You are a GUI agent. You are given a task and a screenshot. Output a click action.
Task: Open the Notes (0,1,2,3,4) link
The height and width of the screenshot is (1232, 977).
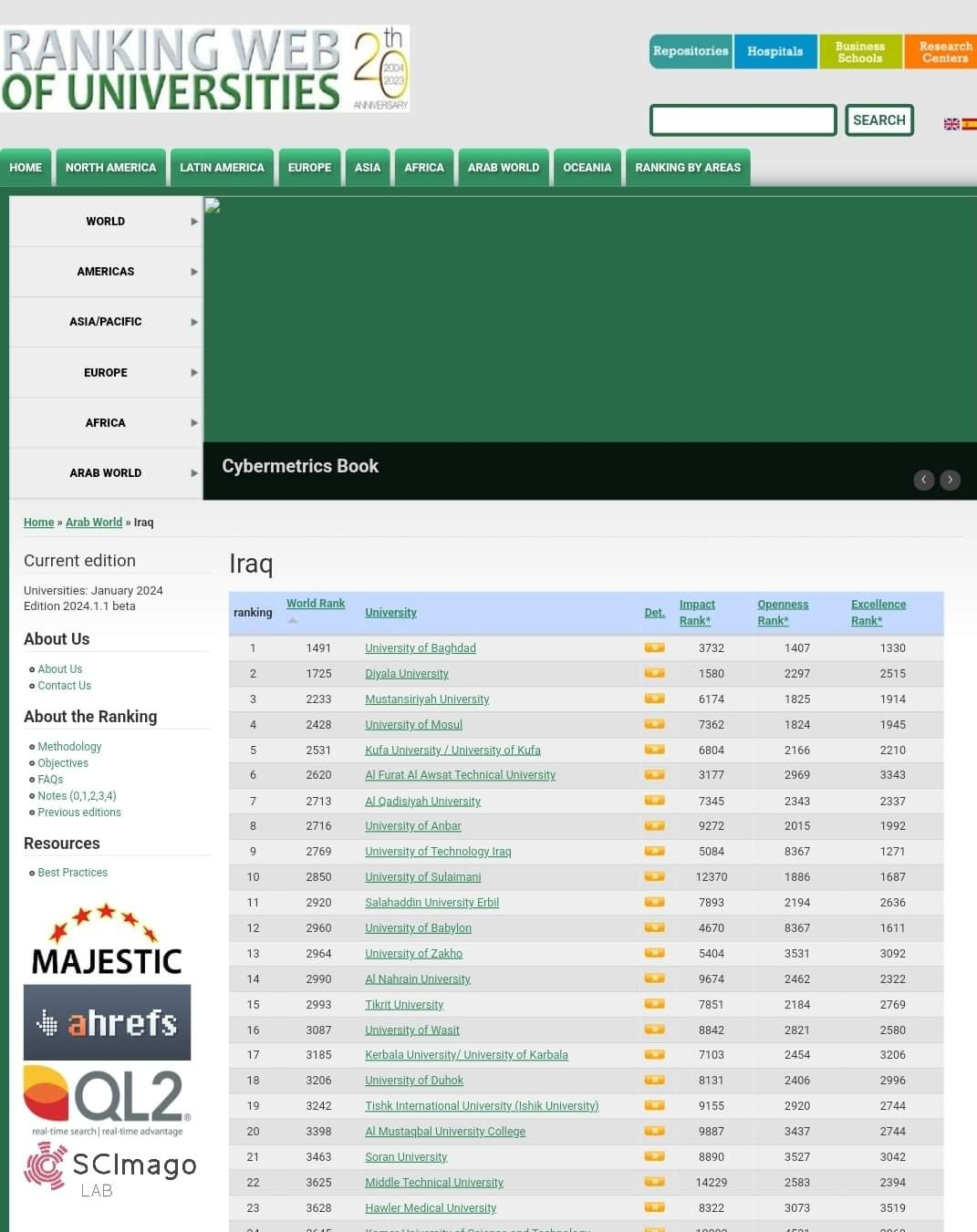(x=77, y=795)
